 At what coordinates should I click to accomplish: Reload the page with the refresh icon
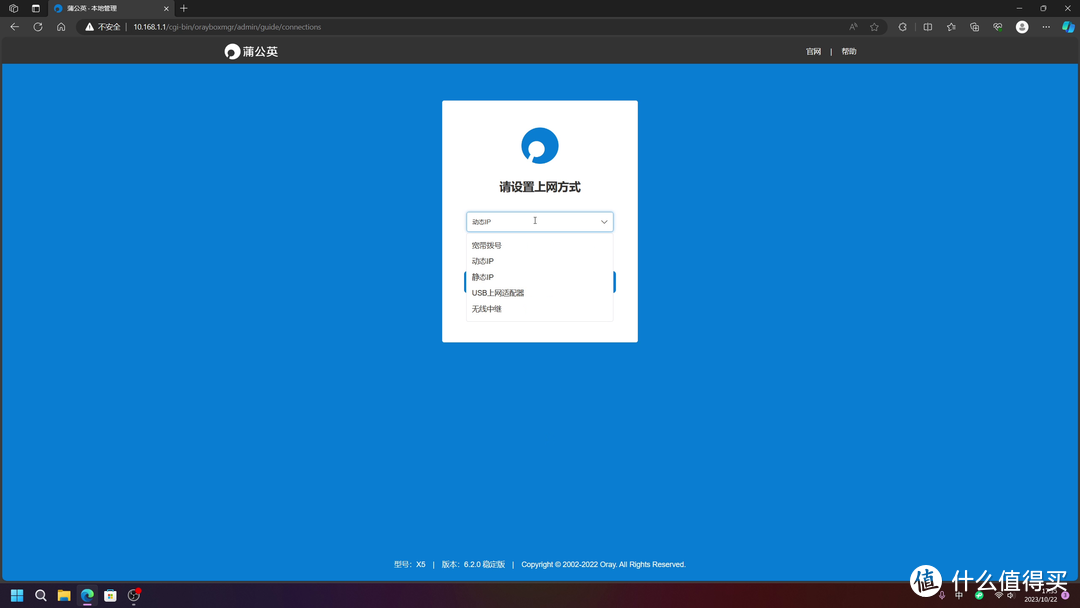pos(38,27)
